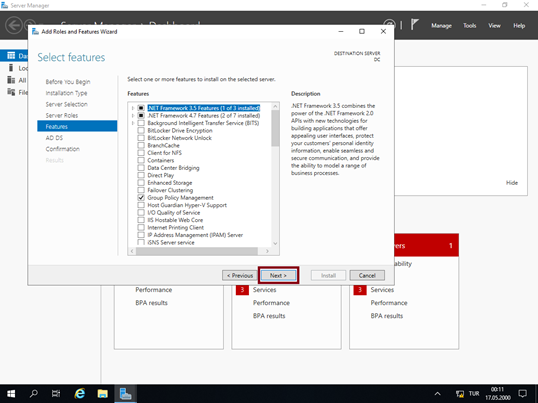538x403 pixels.
Task: Cancel the Add Roles wizard
Action: [367, 275]
